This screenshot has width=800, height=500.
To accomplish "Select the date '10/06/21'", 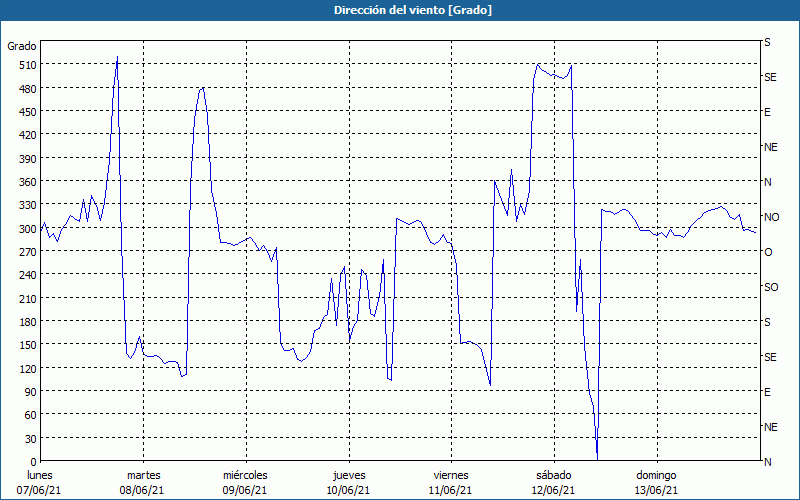I will point(348,490).
